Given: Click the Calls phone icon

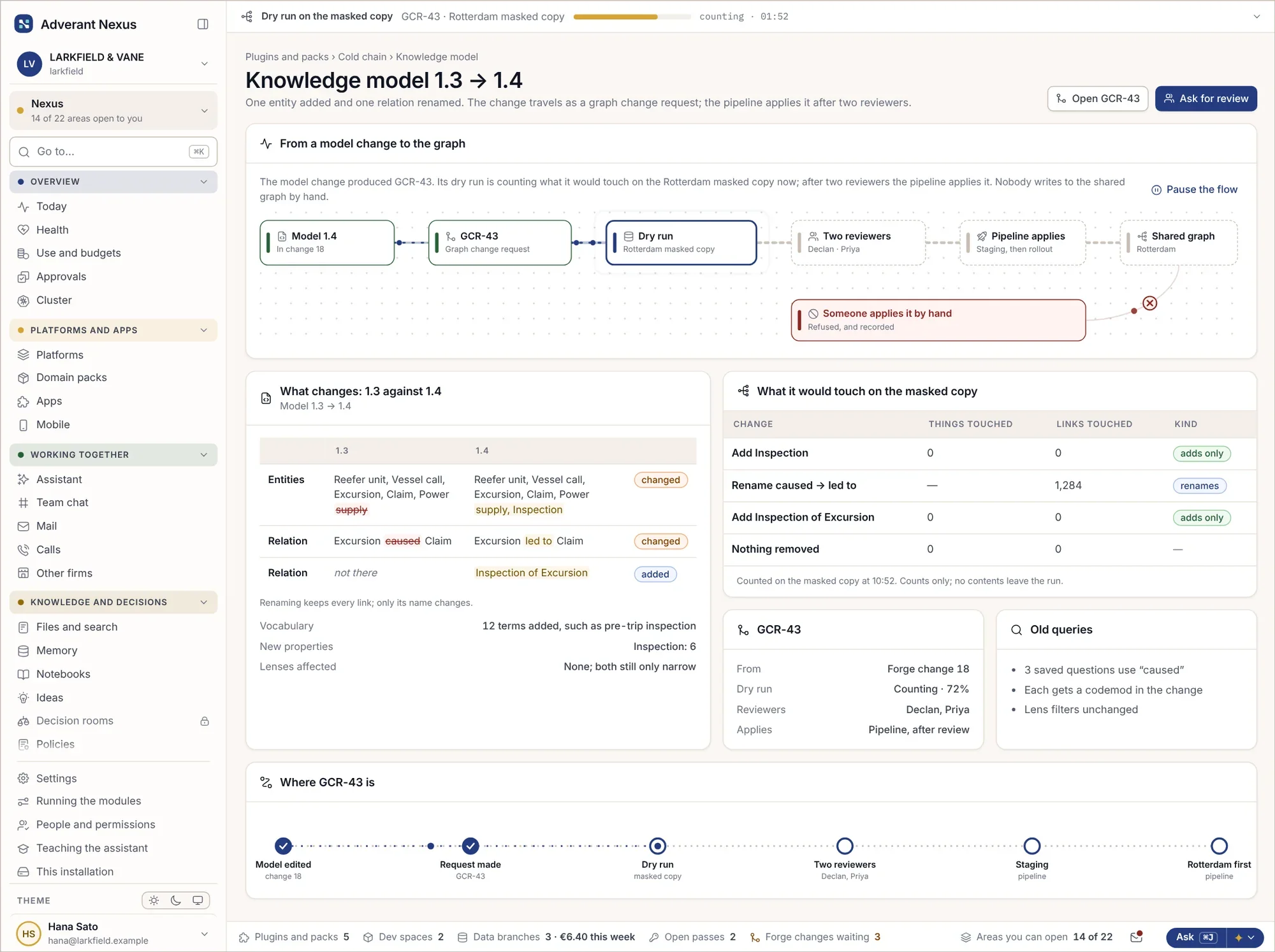Looking at the screenshot, I should pyautogui.click(x=24, y=550).
